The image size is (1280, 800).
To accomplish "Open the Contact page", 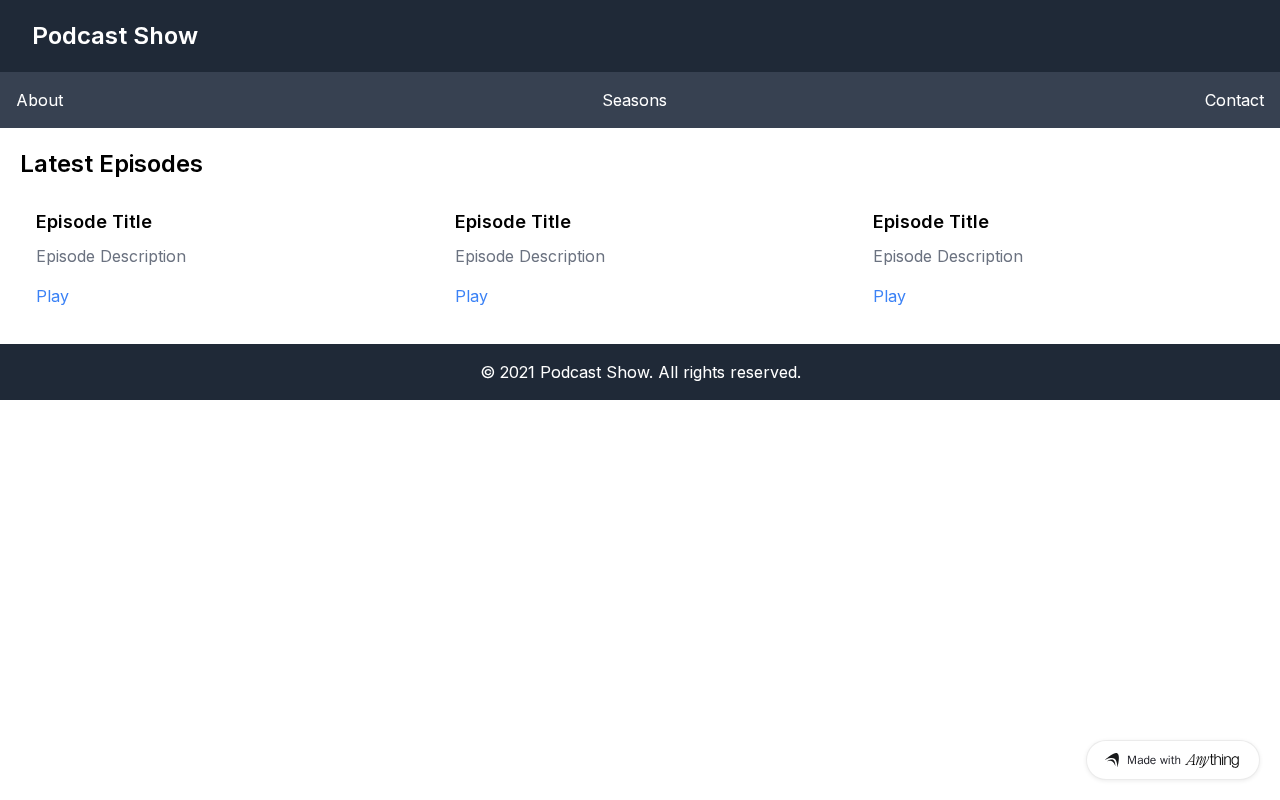I will click(1234, 100).
